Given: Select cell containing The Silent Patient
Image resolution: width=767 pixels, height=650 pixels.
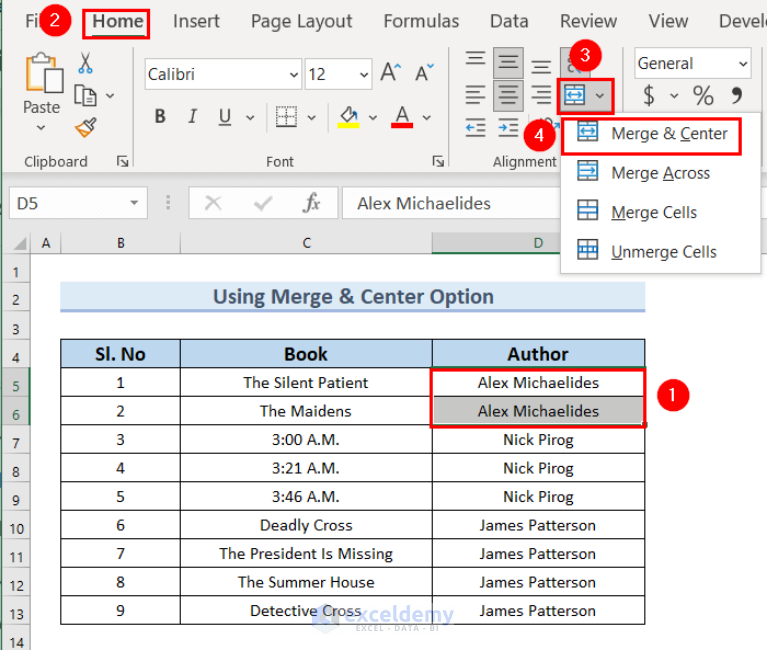Looking at the screenshot, I should (306, 382).
